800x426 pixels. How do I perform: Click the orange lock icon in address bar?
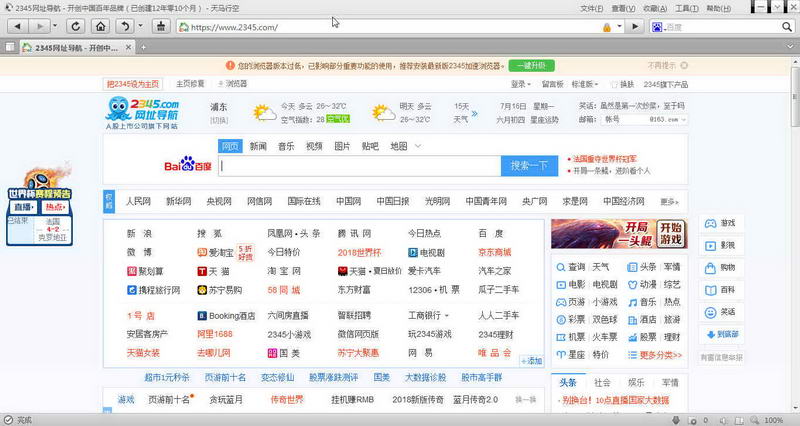(x=607, y=27)
